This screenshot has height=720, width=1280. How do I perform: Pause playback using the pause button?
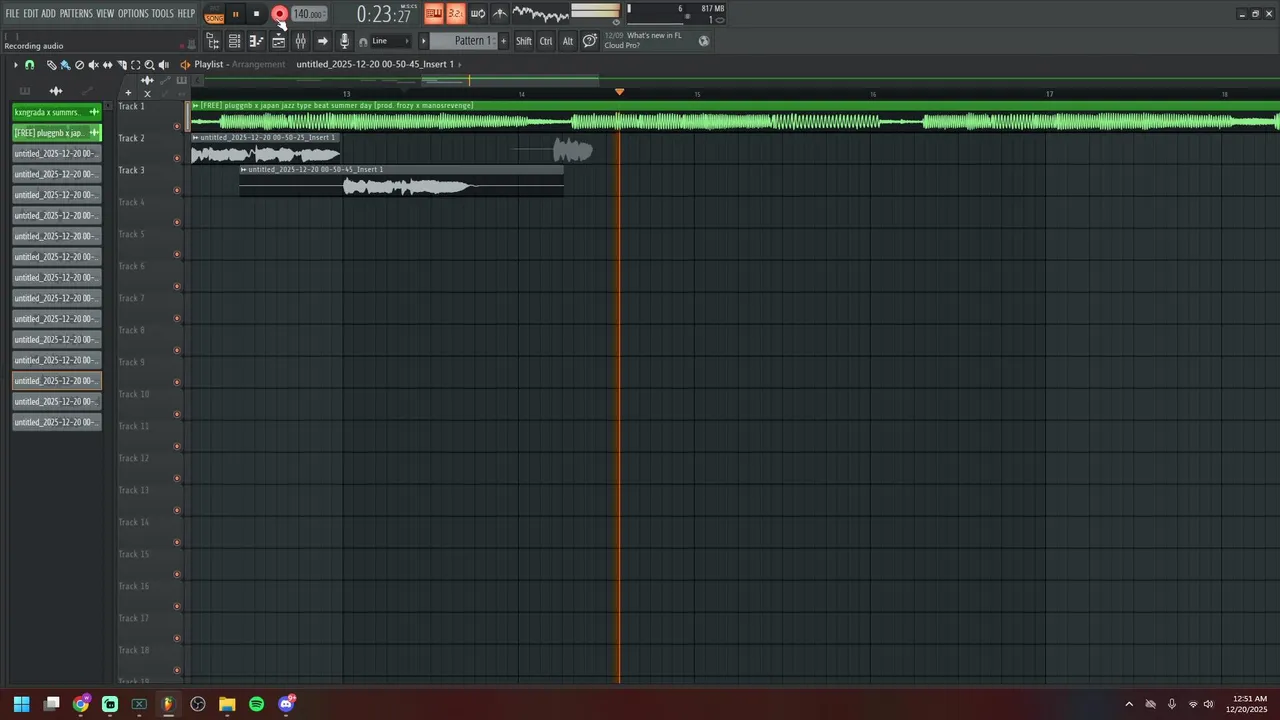pos(235,14)
